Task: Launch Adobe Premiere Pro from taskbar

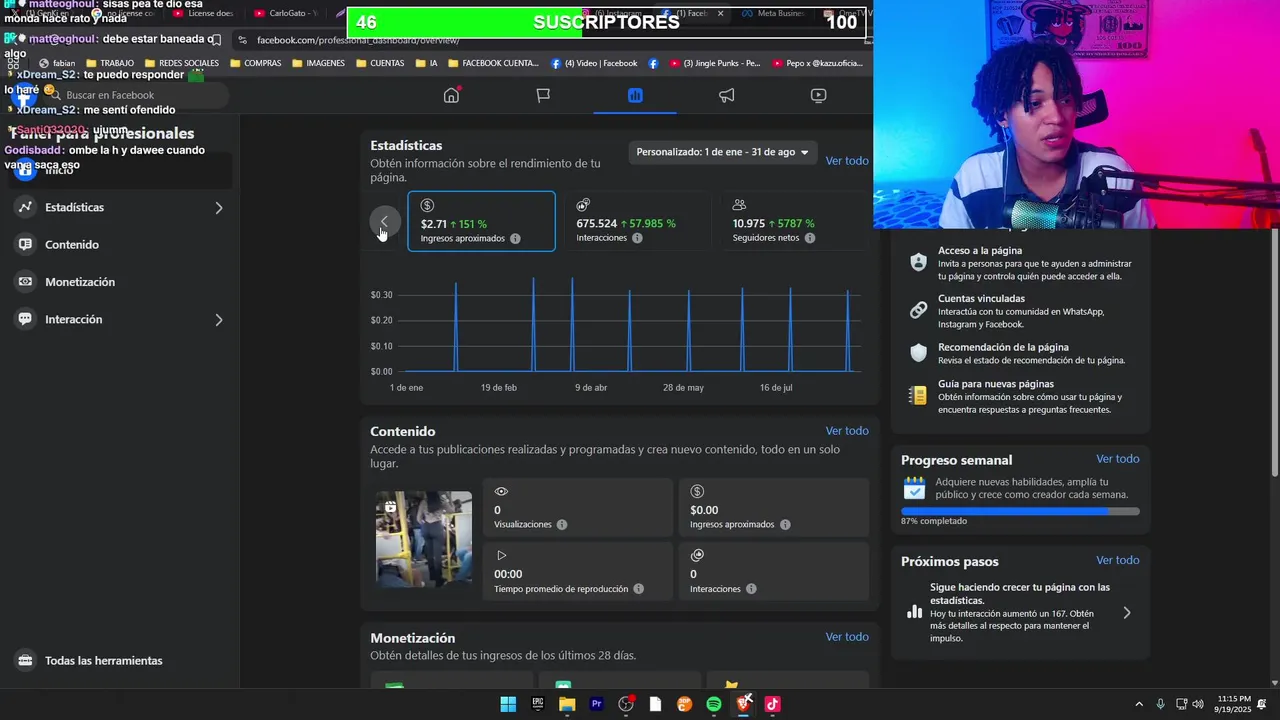Action: [597, 704]
